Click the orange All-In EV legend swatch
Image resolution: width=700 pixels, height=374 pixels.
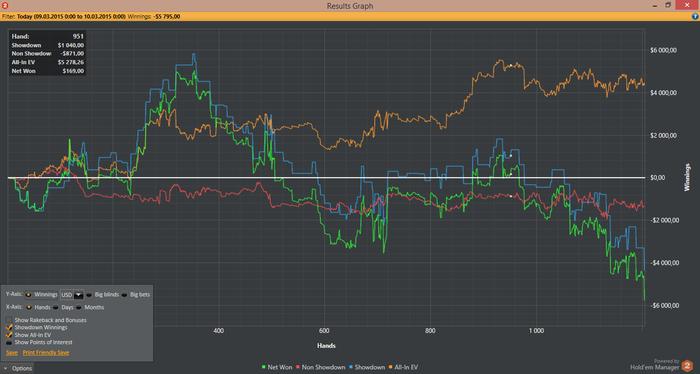[x=391, y=367]
